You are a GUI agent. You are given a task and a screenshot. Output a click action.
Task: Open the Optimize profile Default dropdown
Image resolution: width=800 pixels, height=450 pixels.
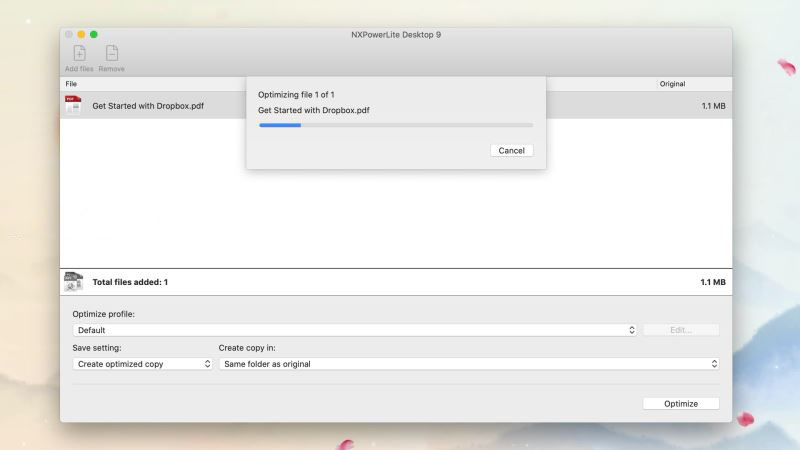355,330
